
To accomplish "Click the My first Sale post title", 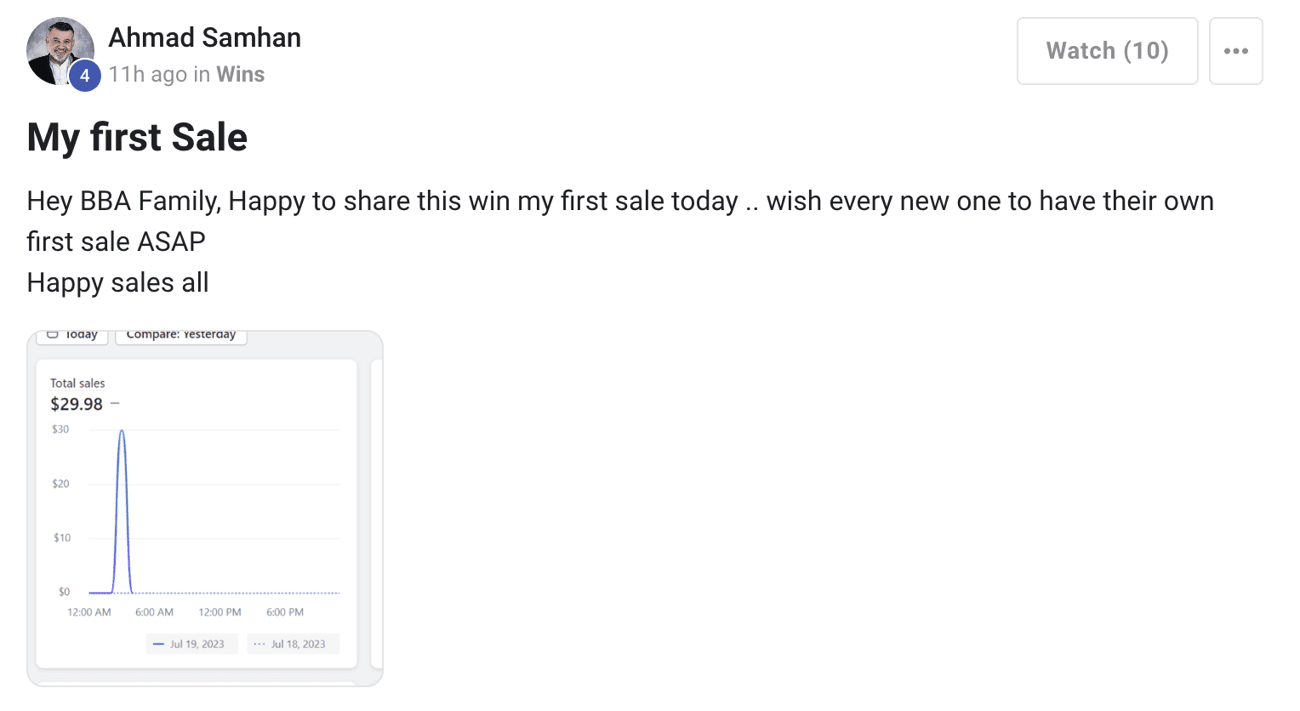I will point(137,137).
